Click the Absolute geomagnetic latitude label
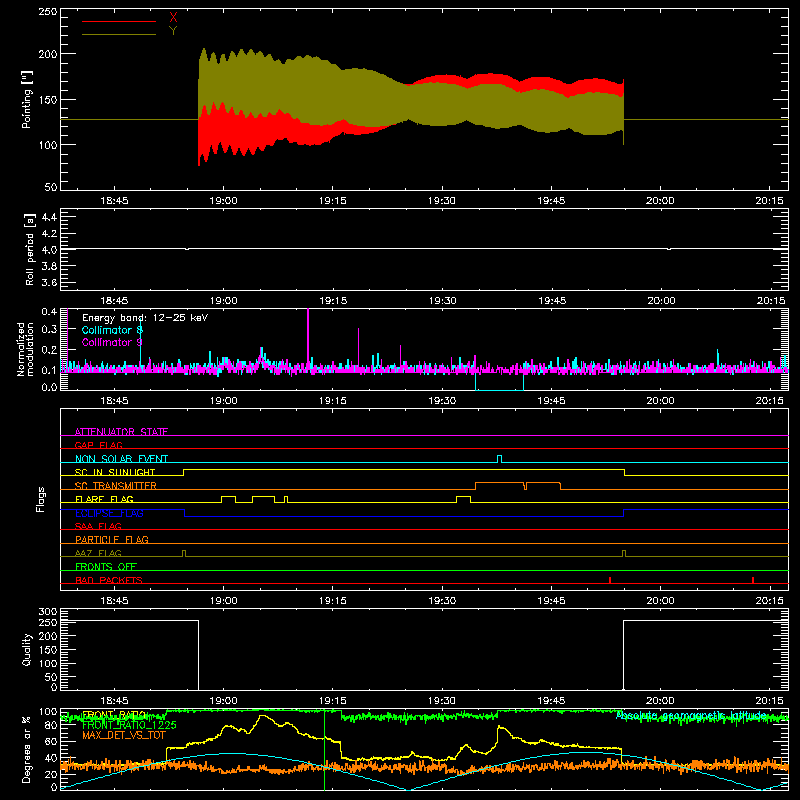The width and height of the screenshot is (800, 800). click(x=691, y=715)
